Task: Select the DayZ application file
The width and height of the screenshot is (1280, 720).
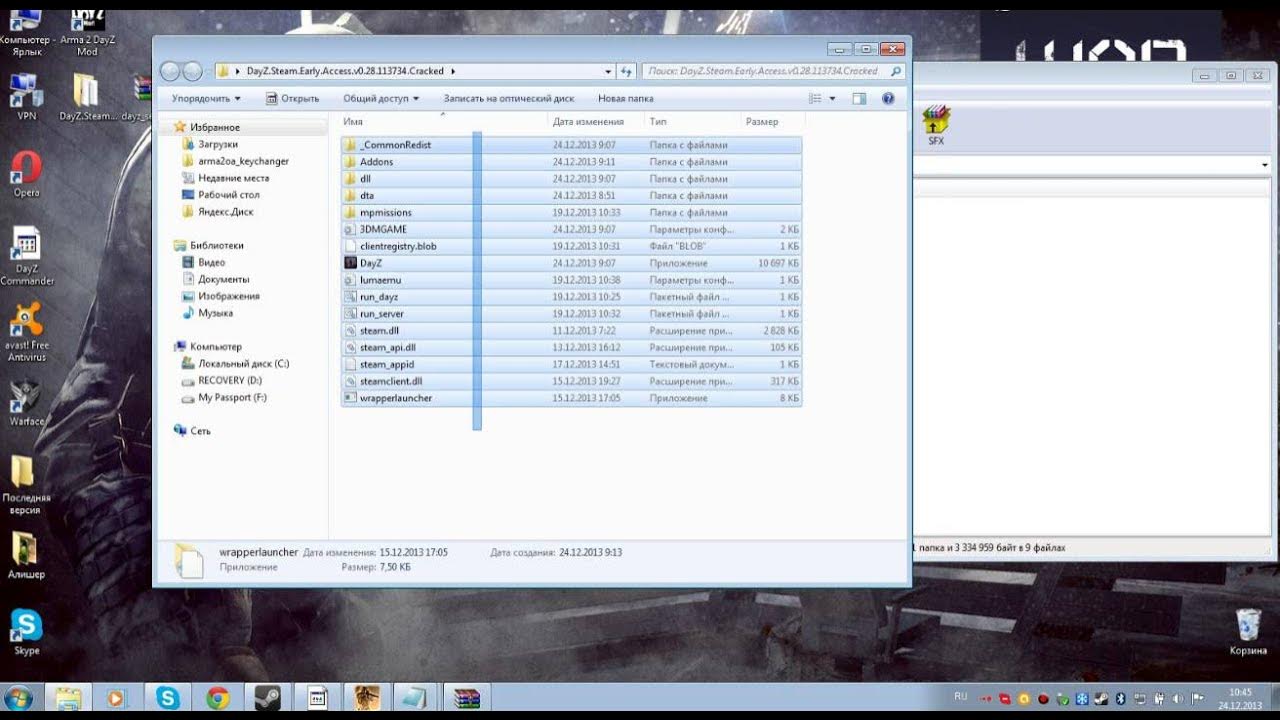Action: coord(571,263)
